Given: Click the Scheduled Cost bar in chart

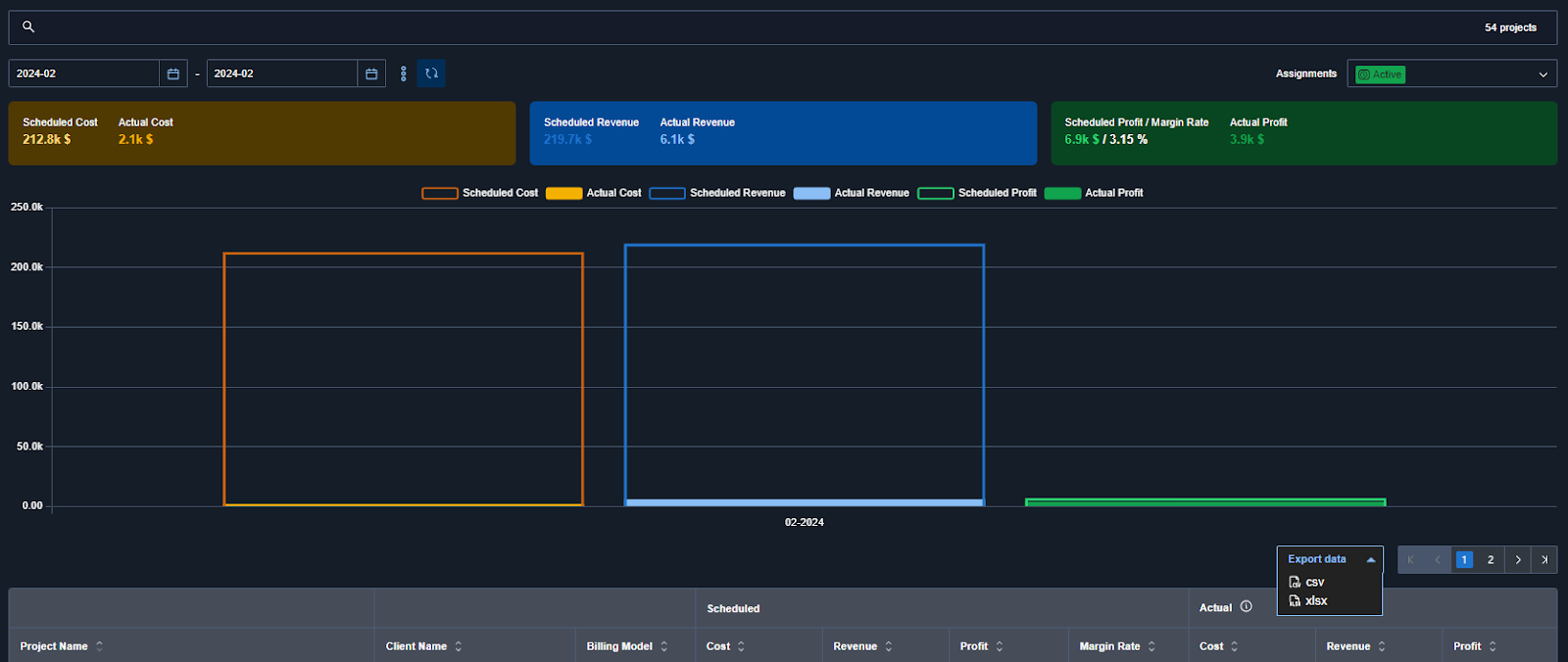Looking at the screenshot, I should pyautogui.click(x=404, y=379).
